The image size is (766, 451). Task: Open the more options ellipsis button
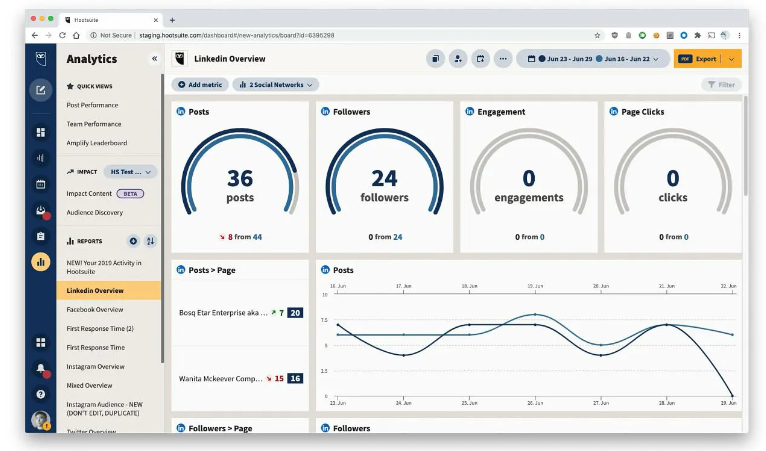point(503,59)
